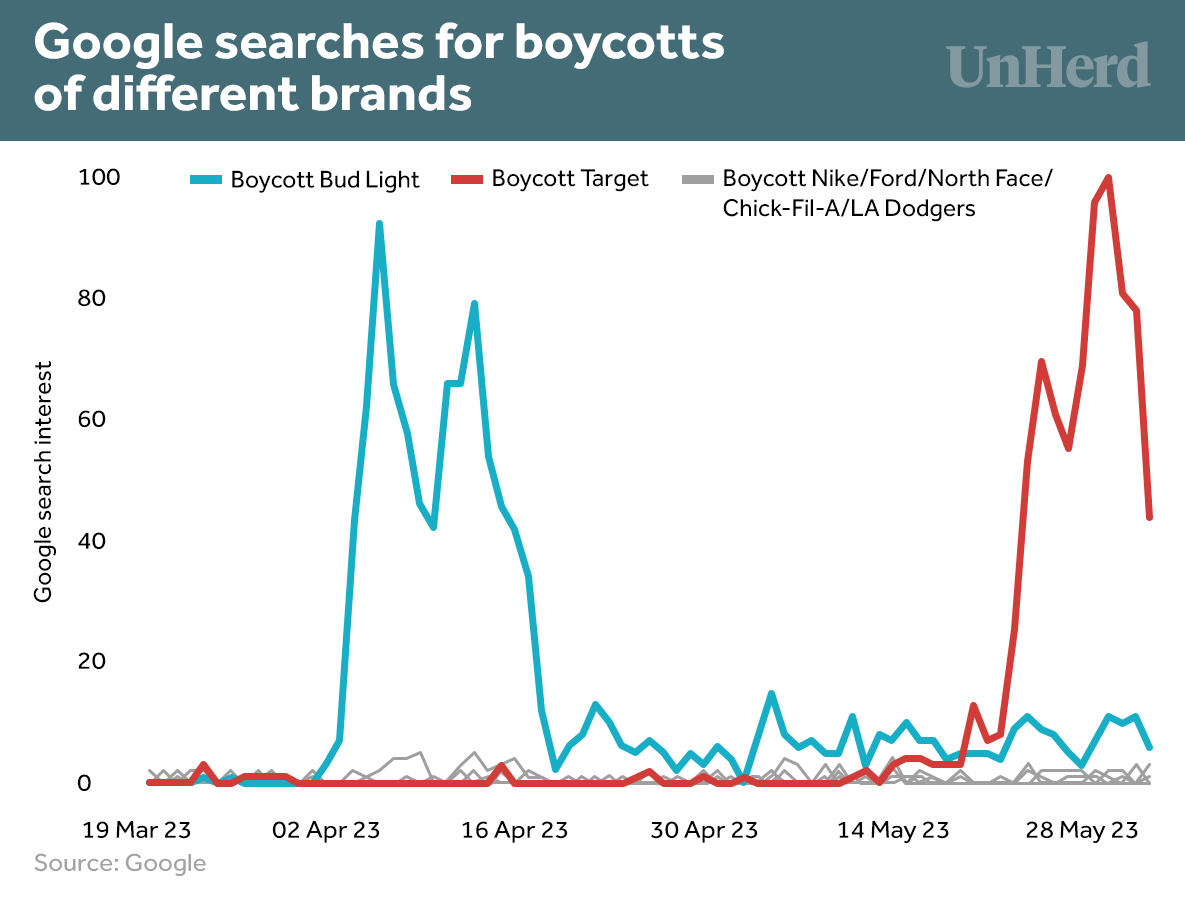Click the red Boycott Target legend swatch
Image resolution: width=1185 pixels, height=900 pixels.
[466, 180]
